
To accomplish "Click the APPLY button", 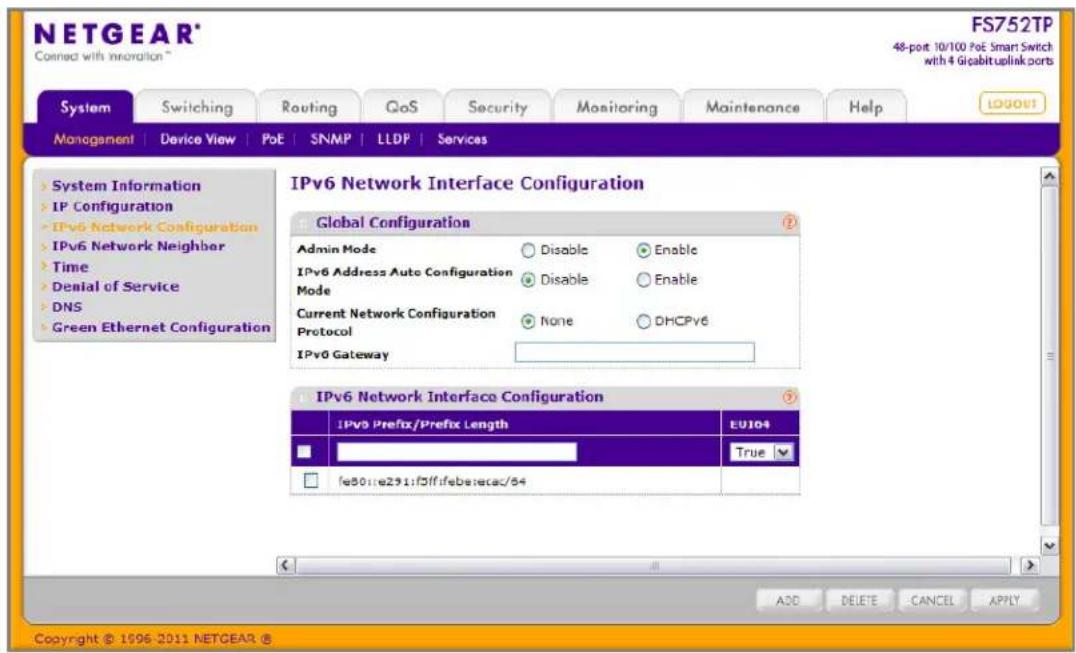I will [1004, 601].
